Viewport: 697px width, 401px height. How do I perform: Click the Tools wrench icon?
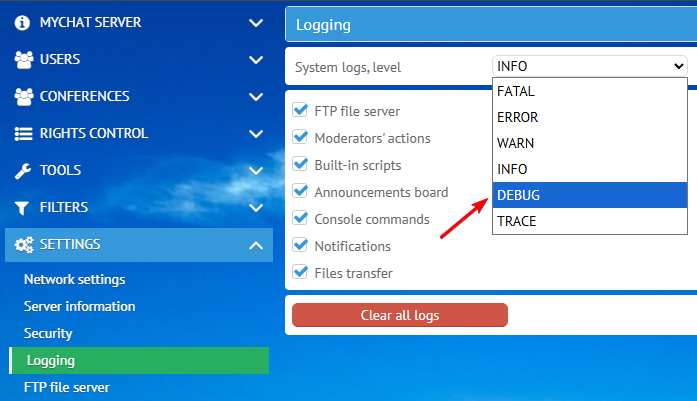[23, 171]
